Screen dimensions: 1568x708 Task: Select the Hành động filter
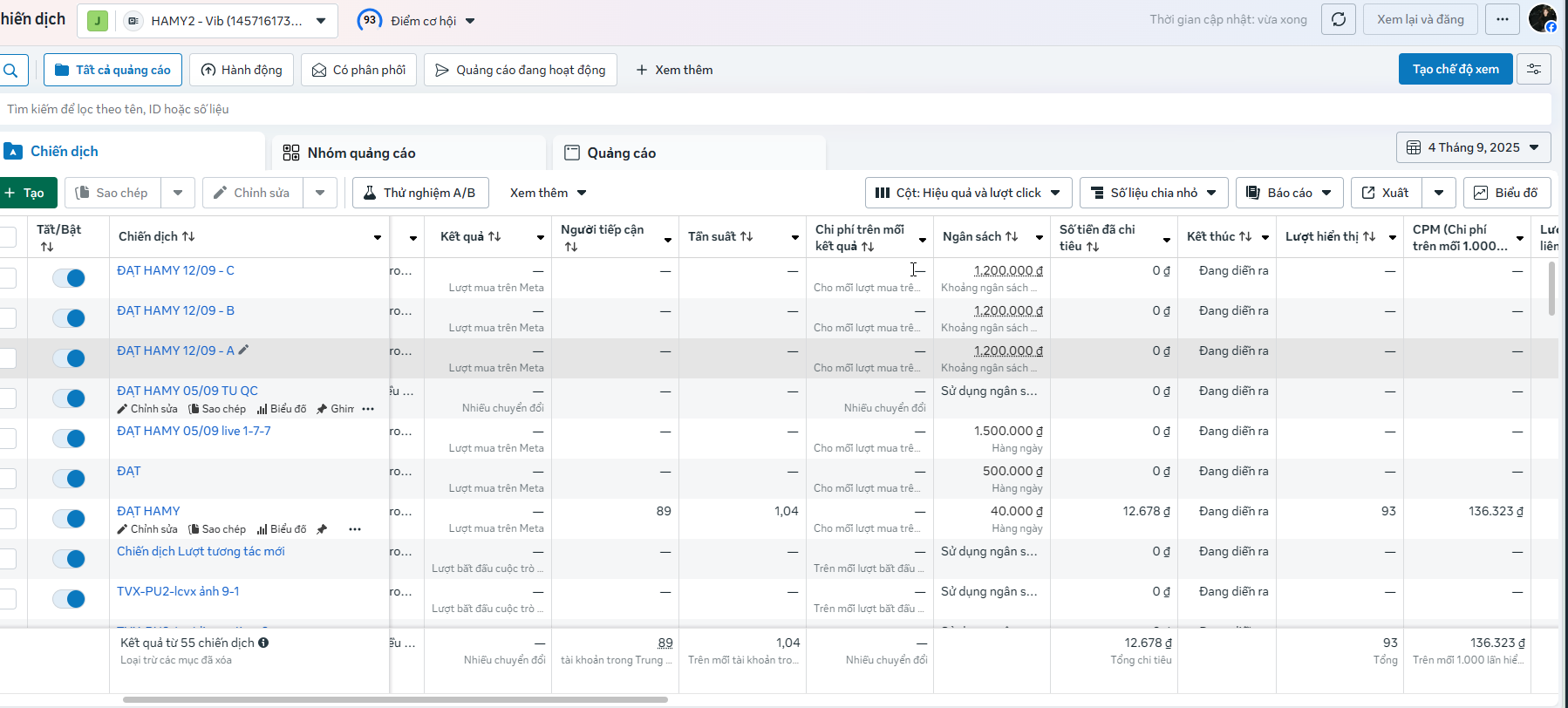pyautogui.click(x=242, y=70)
